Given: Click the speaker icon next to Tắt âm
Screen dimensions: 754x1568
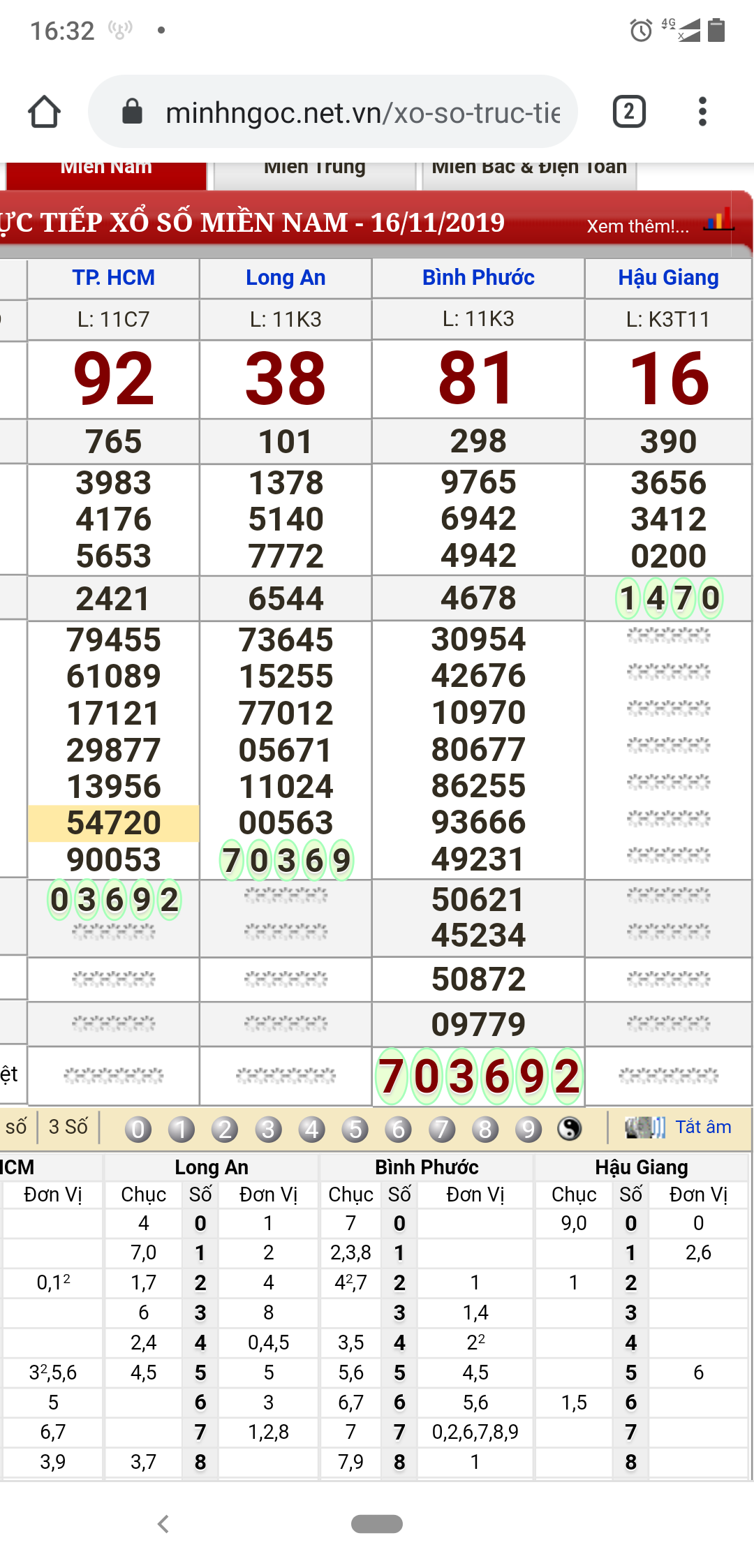Looking at the screenshot, I should click(x=645, y=1127).
